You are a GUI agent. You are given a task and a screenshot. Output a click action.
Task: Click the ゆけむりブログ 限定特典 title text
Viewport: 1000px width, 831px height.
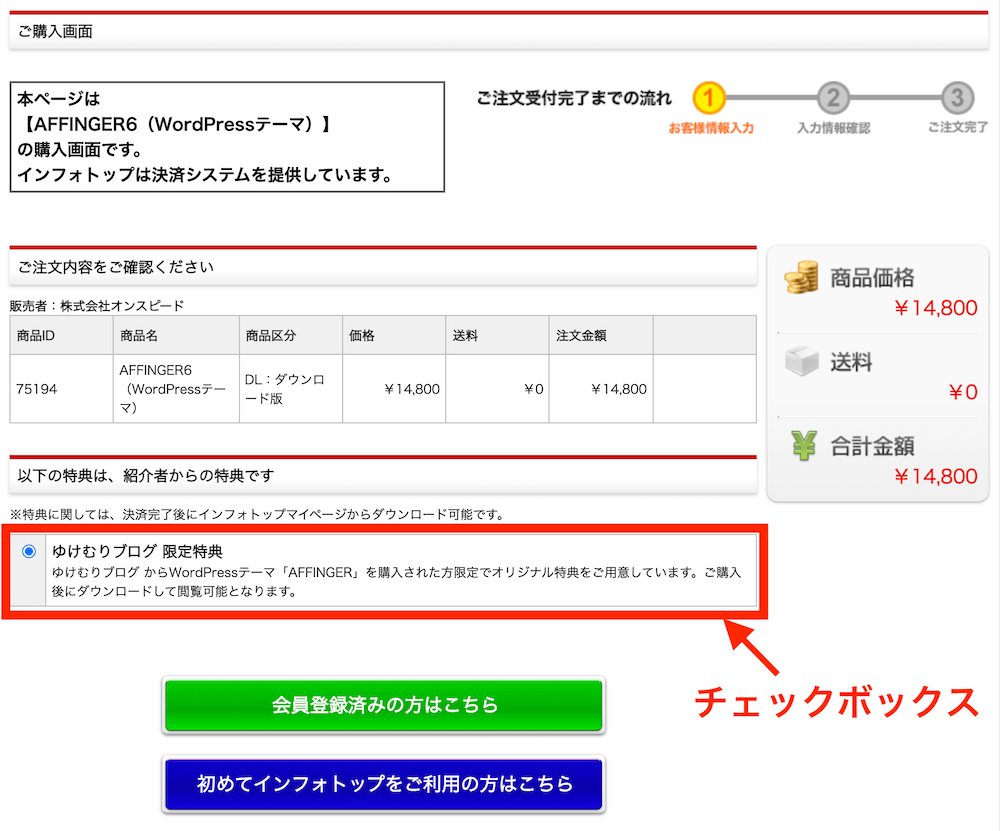[x=137, y=551]
